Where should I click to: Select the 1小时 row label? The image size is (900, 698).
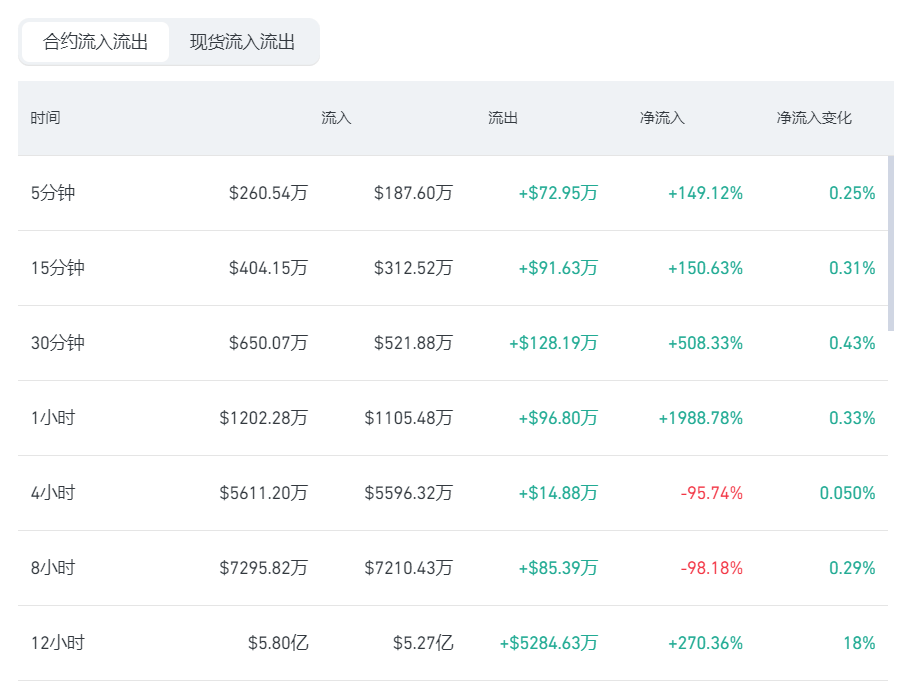[x=53, y=418]
